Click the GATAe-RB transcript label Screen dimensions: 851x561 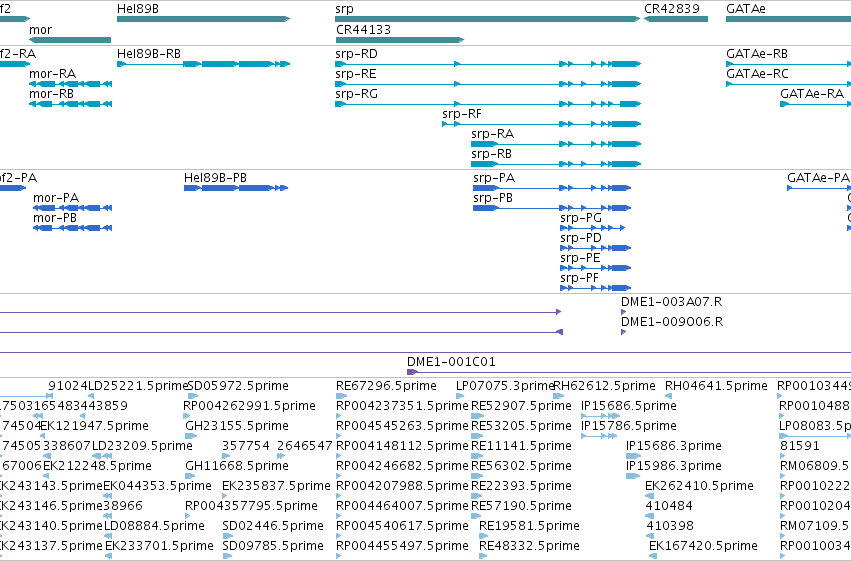pos(757,54)
